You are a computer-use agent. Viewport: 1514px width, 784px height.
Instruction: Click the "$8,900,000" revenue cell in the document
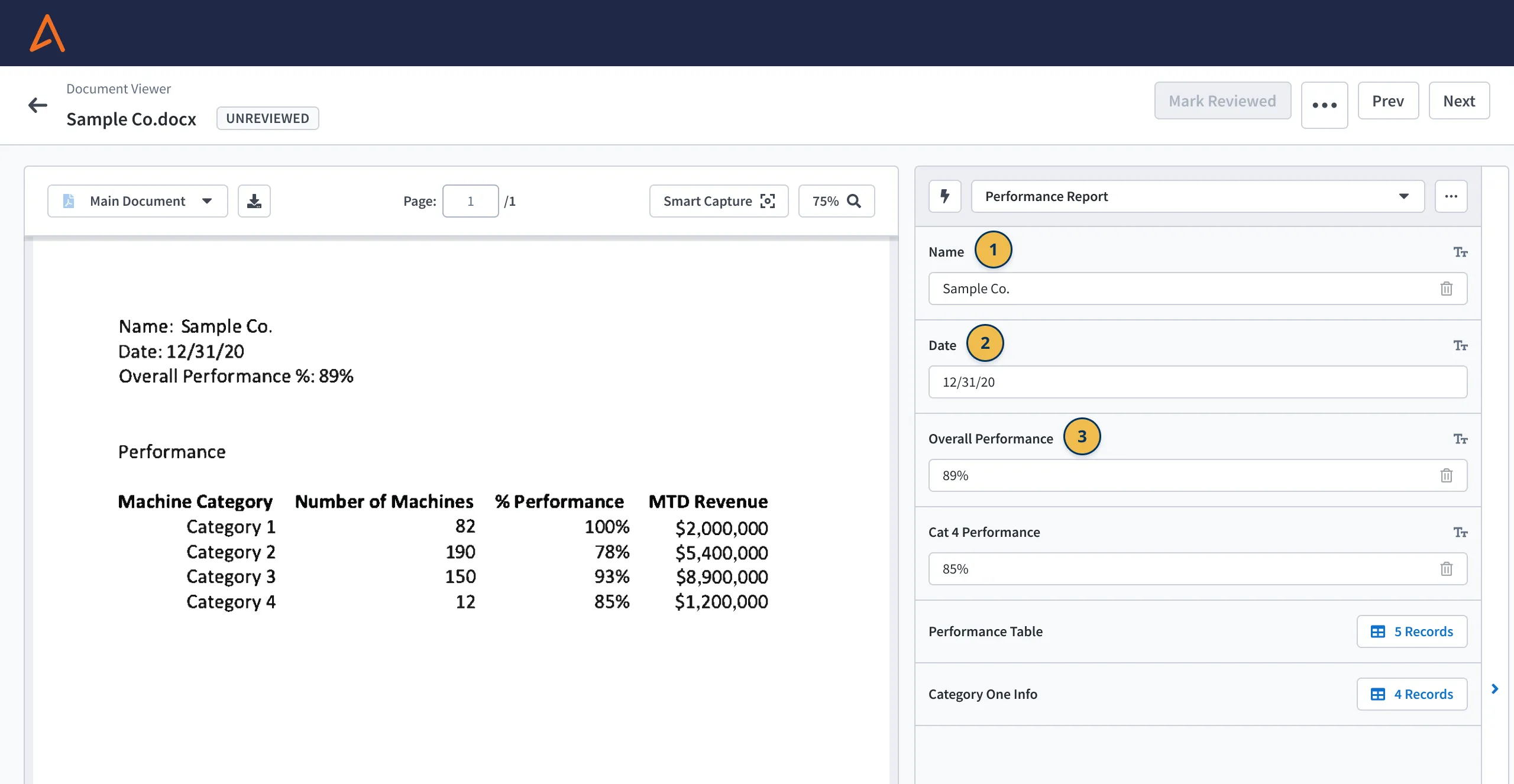[722, 576]
